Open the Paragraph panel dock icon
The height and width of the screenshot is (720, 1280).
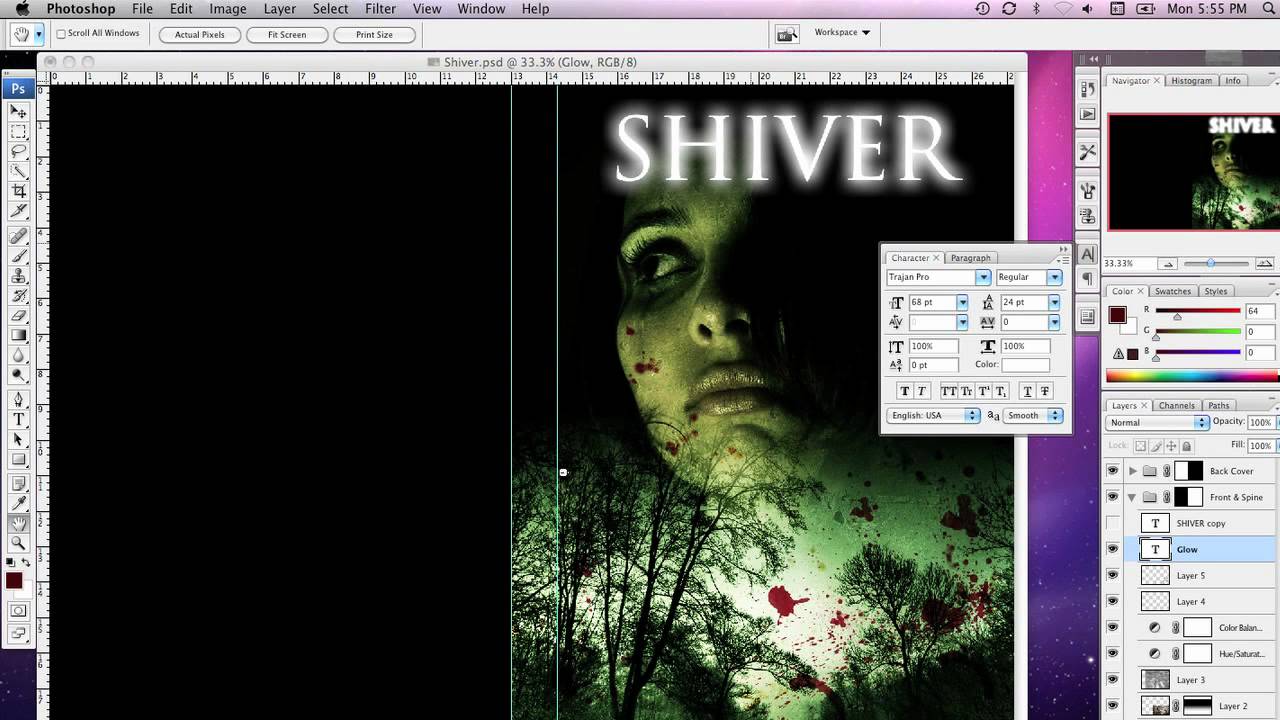(x=1088, y=279)
